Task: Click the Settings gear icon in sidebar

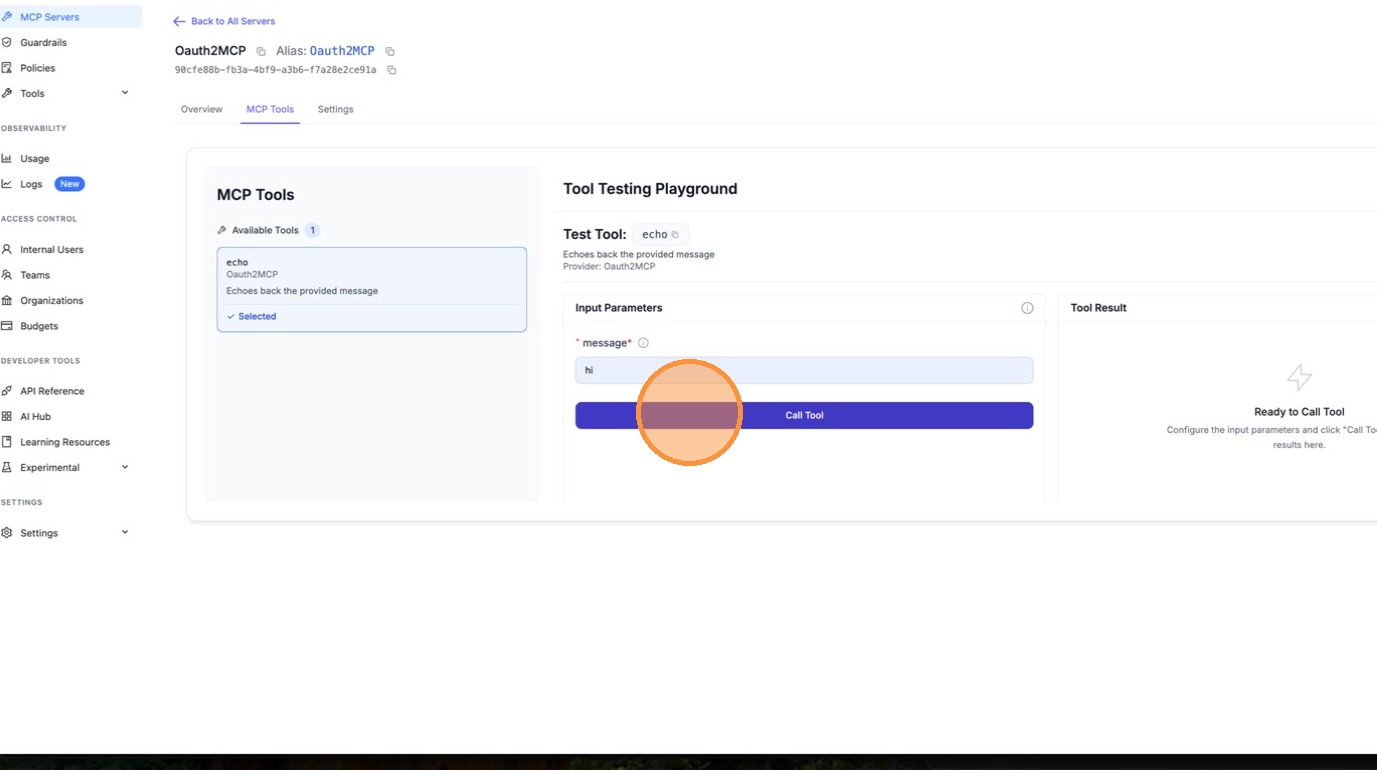Action: (x=7, y=533)
